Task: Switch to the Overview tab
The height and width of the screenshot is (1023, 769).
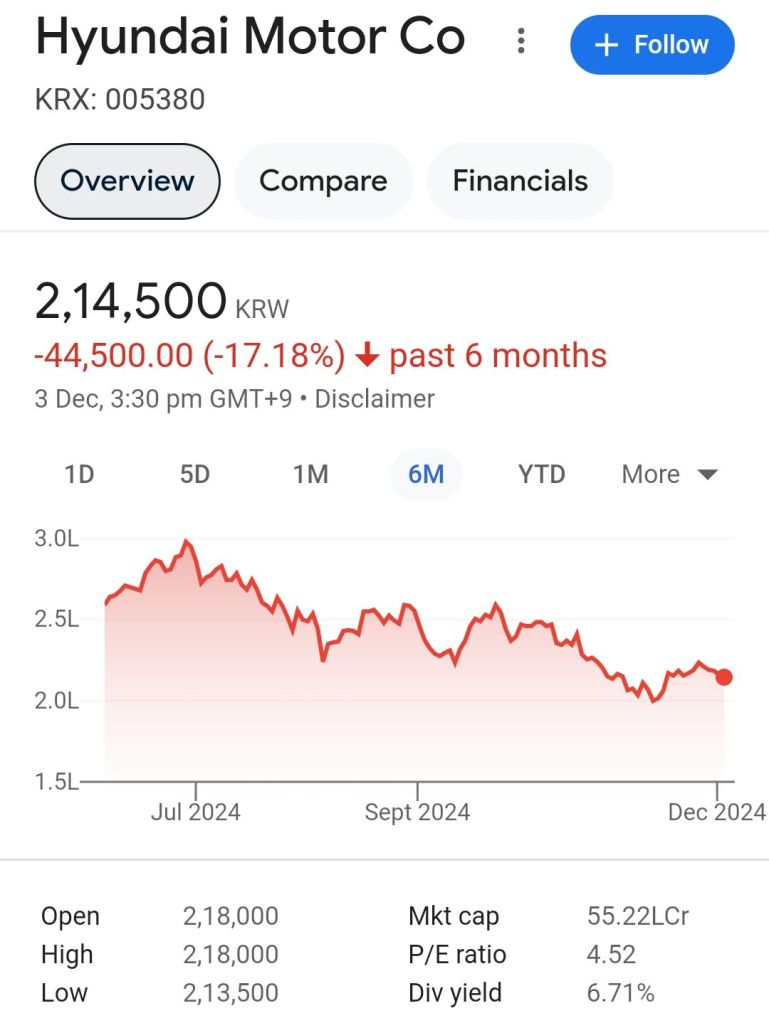Action: 127,181
